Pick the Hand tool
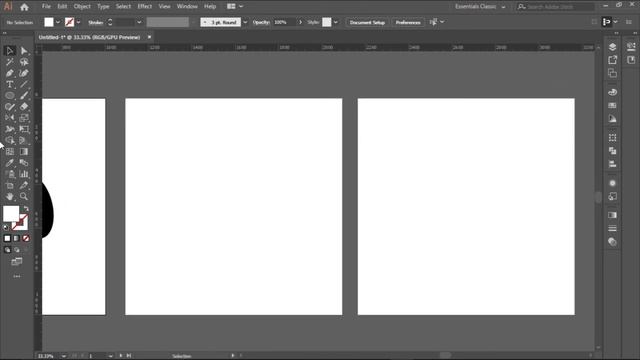 tap(10, 196)
